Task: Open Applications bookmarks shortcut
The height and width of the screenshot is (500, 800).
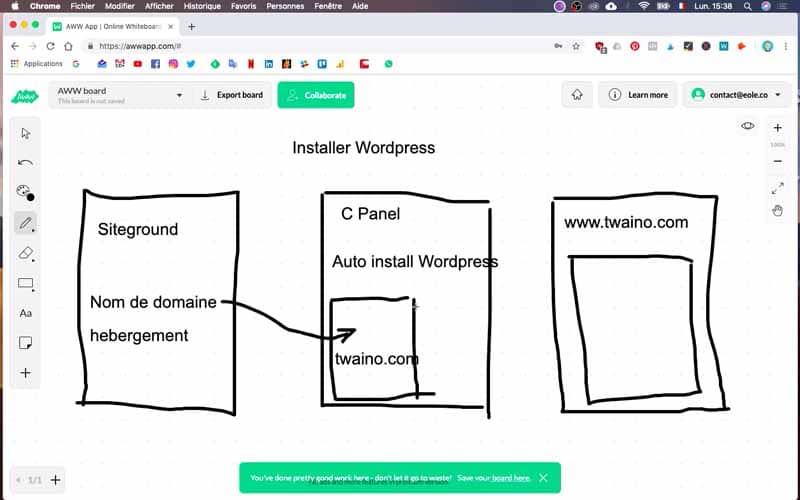Action: point(37,64)
